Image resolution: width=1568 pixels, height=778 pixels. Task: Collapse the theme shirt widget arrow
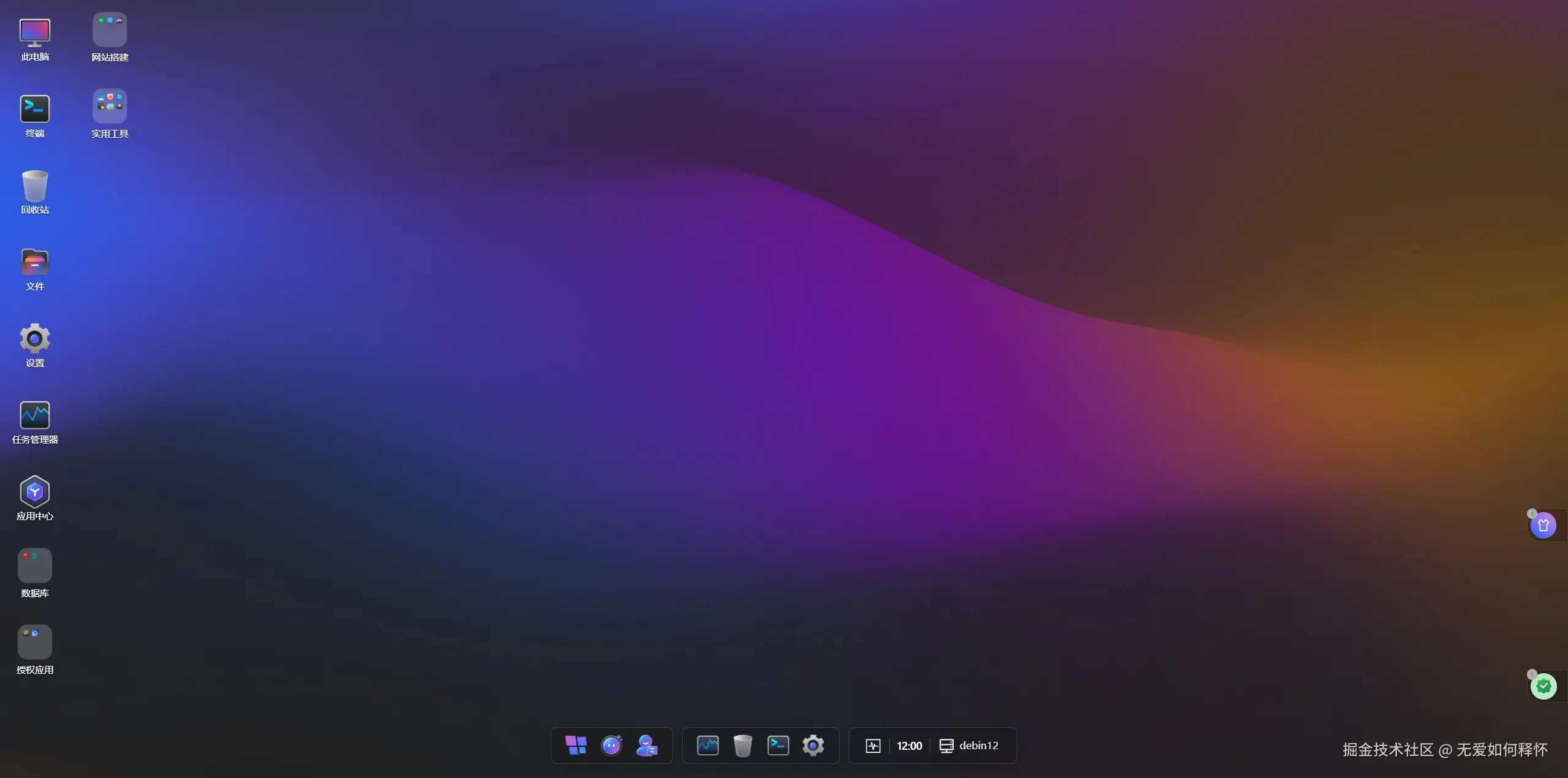point(1532,514)
